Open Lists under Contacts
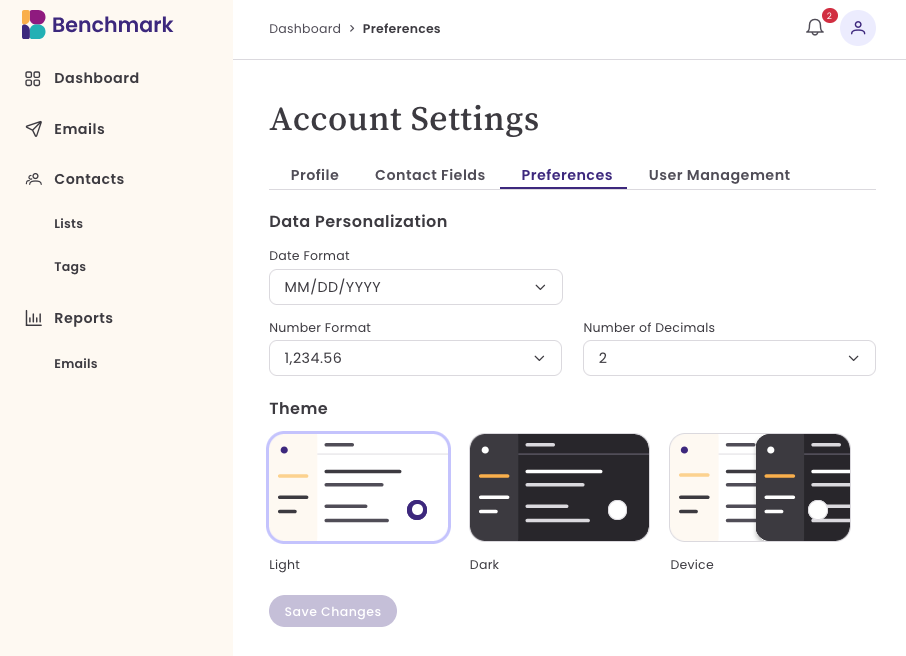 tap(68, 224)
